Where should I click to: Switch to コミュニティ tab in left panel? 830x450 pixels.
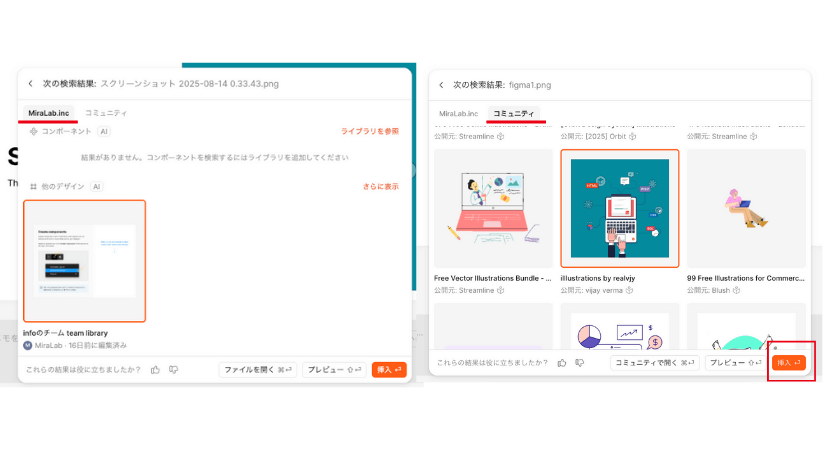tap(106, 113)
